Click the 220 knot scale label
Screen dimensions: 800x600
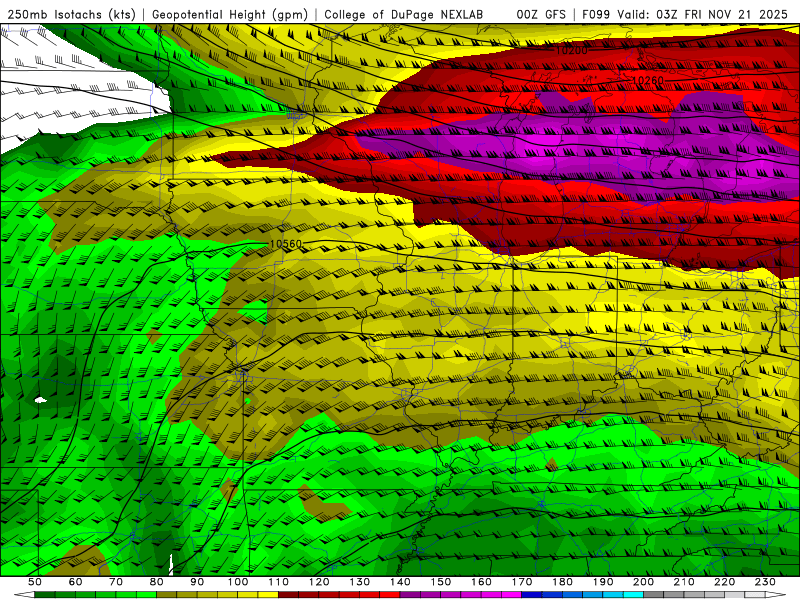pyautogui.click(x=724, y=582)
